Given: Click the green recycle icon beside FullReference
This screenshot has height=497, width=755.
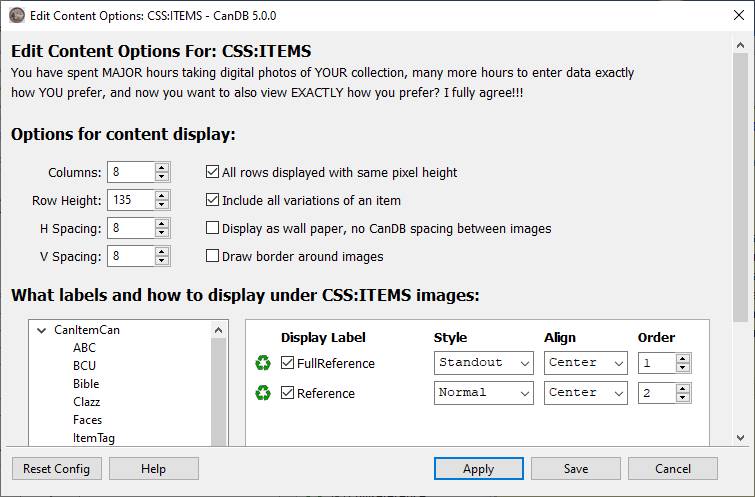Looking at the screenshot, I should [263, 363].
